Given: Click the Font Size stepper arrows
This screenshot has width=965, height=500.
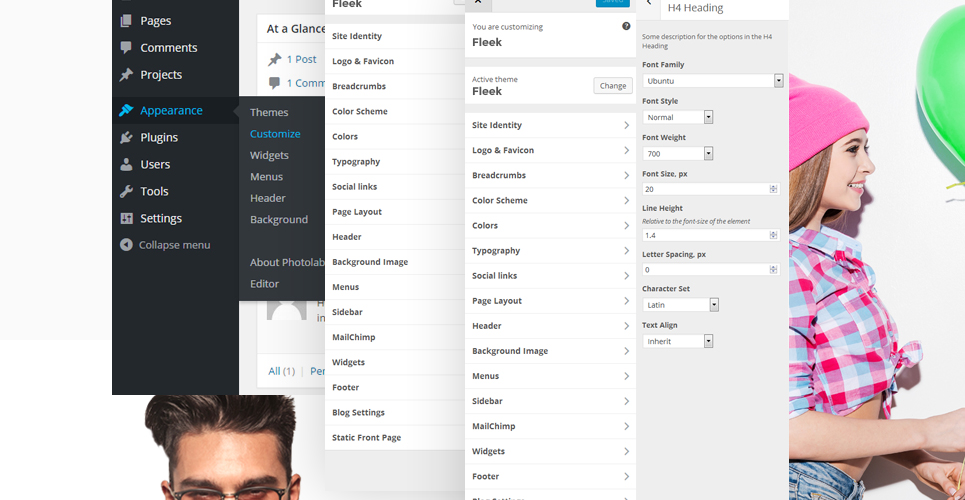Looking at the screenshot, I should click(x=774, y=189).
